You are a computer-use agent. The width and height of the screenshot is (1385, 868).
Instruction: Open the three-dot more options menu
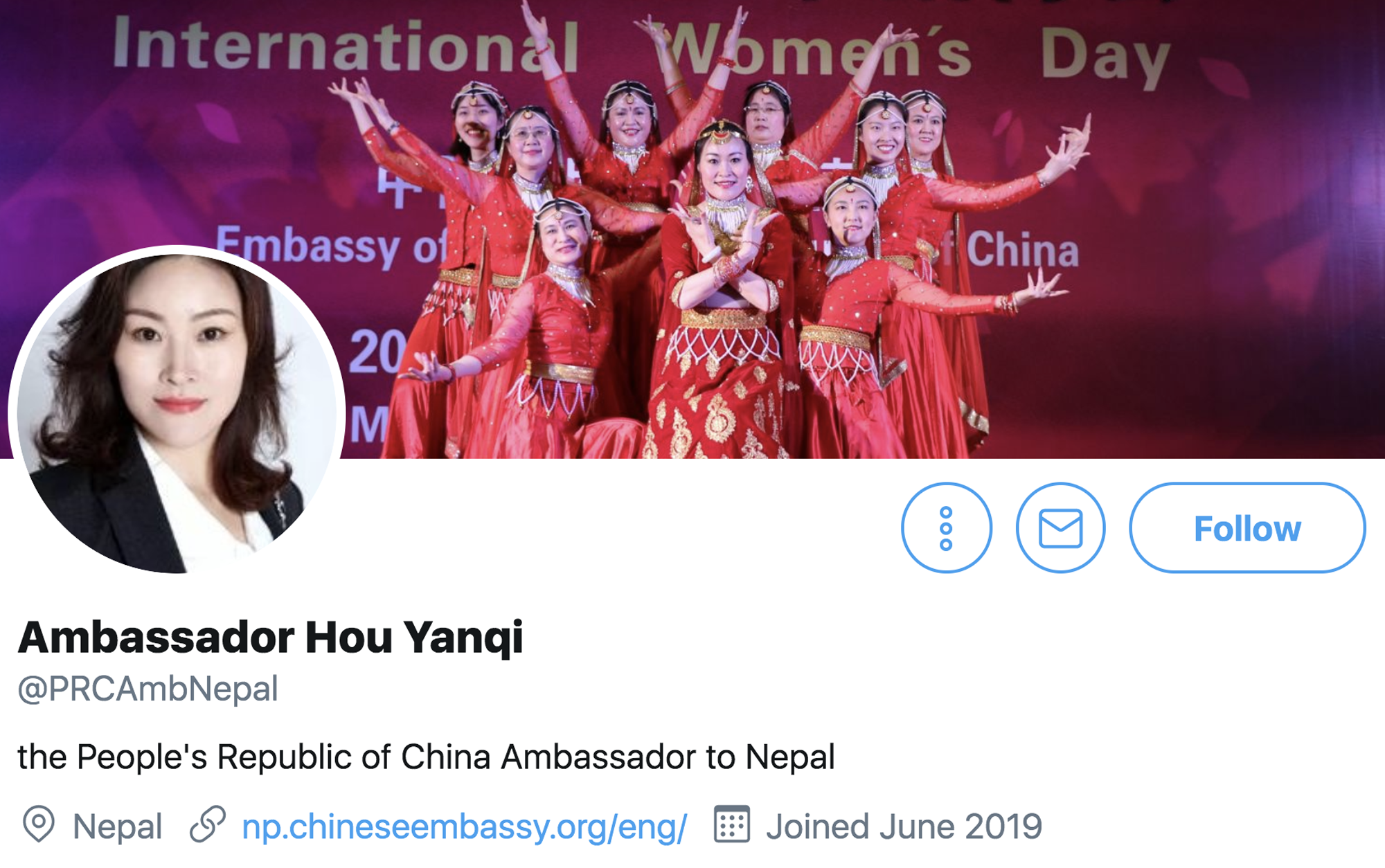pyautogui.click(x=946, y=528)
